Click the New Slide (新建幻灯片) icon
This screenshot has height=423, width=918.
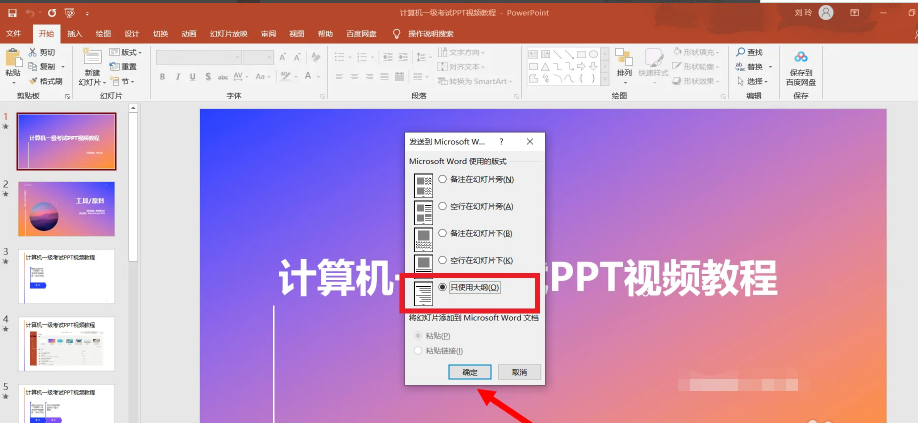pyautogui.click(x=92, y=60)
